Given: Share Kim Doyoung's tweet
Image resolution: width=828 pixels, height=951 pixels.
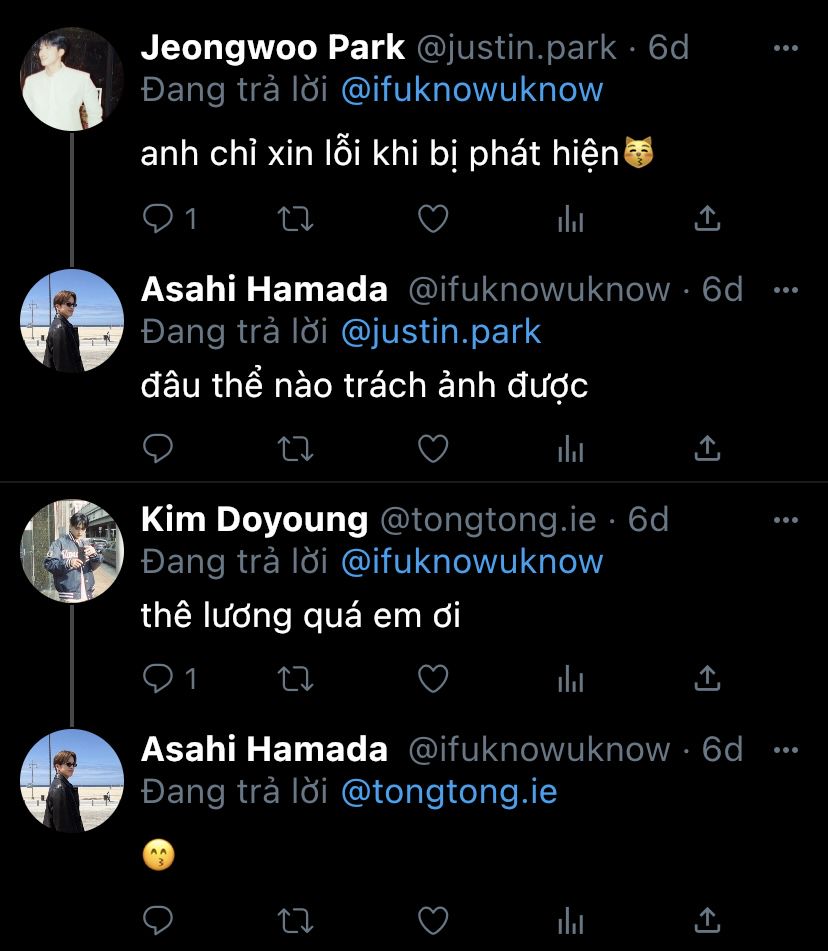Looking at the screenshot, I should (707, 678).
